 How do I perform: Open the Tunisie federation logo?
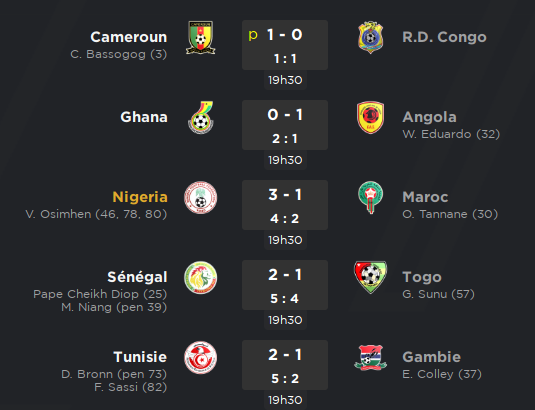click(x=201, y=357)
